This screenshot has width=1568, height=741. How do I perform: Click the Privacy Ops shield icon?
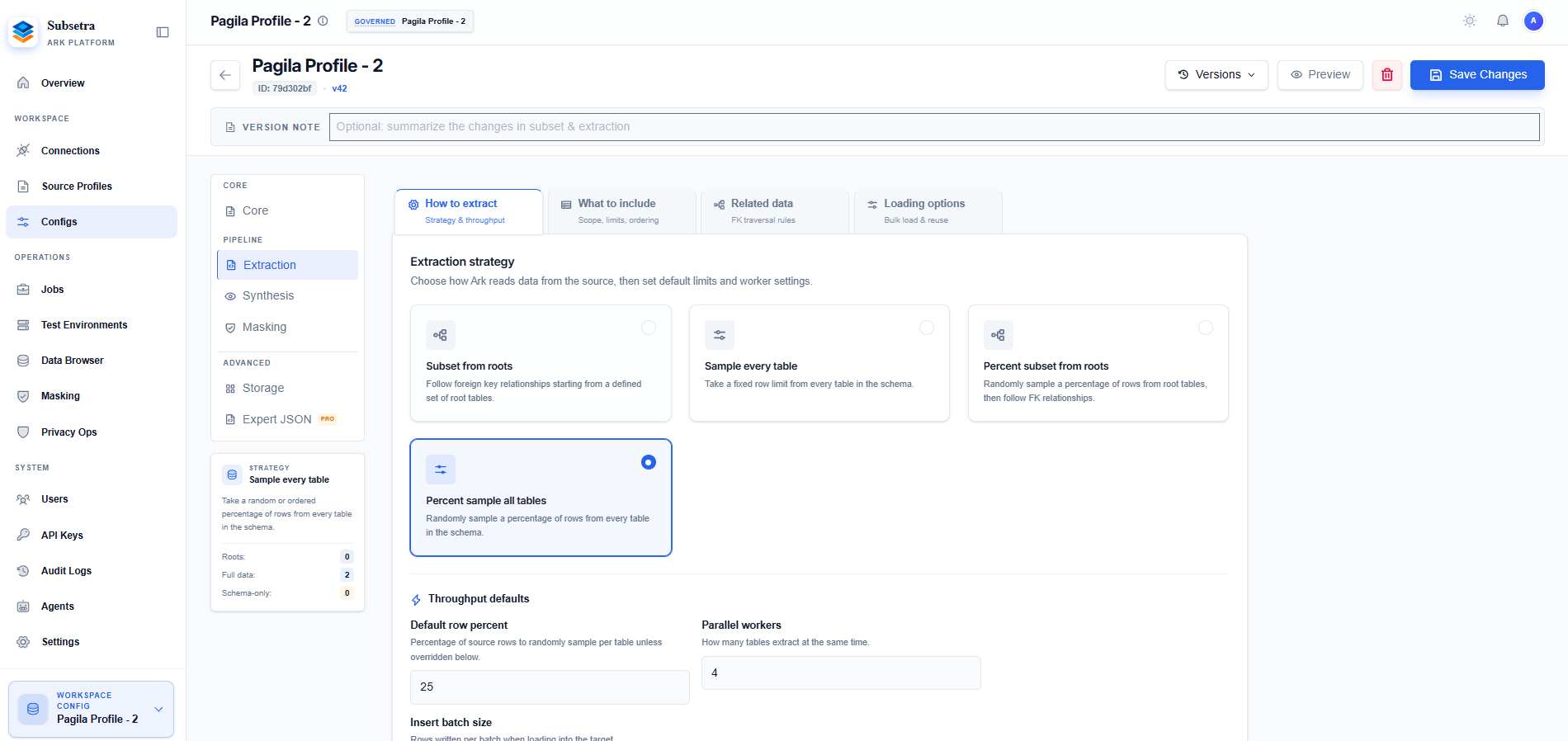pyautogui.click(x=23, y=432)
